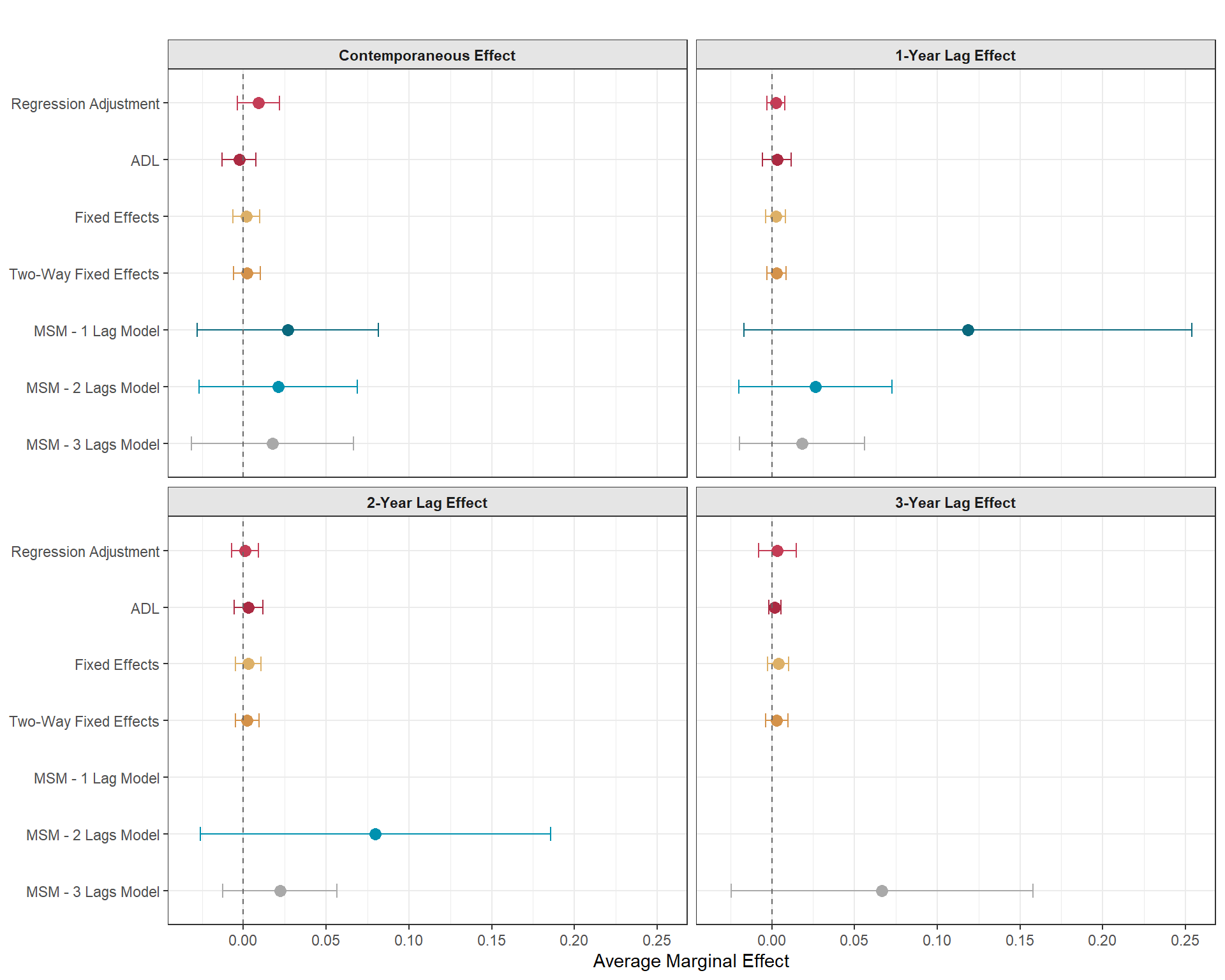Select the 3-Year Lag Effect panel title

click(955, 503)
